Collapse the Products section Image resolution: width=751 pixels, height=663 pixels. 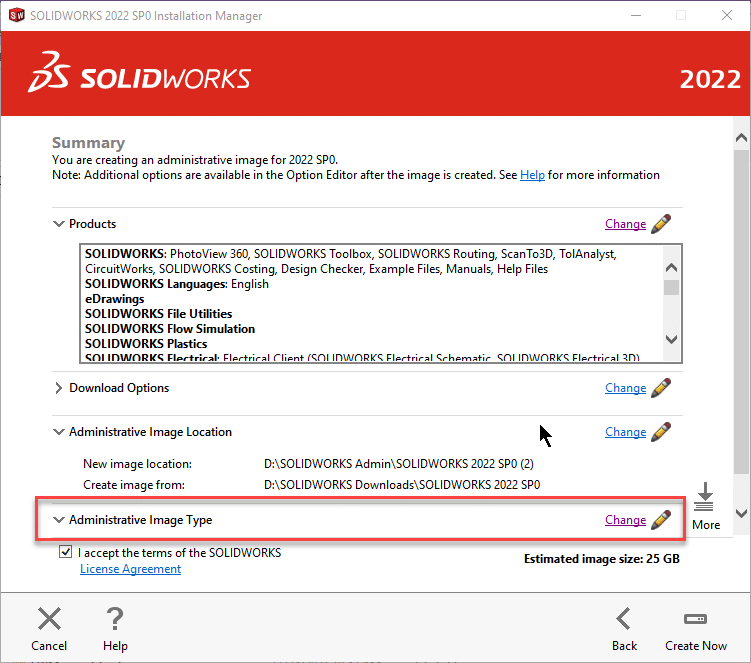[x=58, y=224]
